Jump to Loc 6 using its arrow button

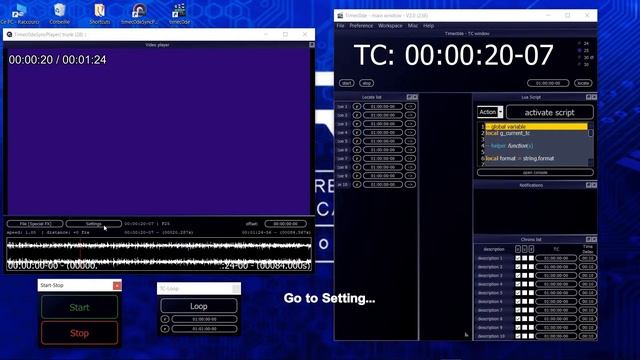410,150
